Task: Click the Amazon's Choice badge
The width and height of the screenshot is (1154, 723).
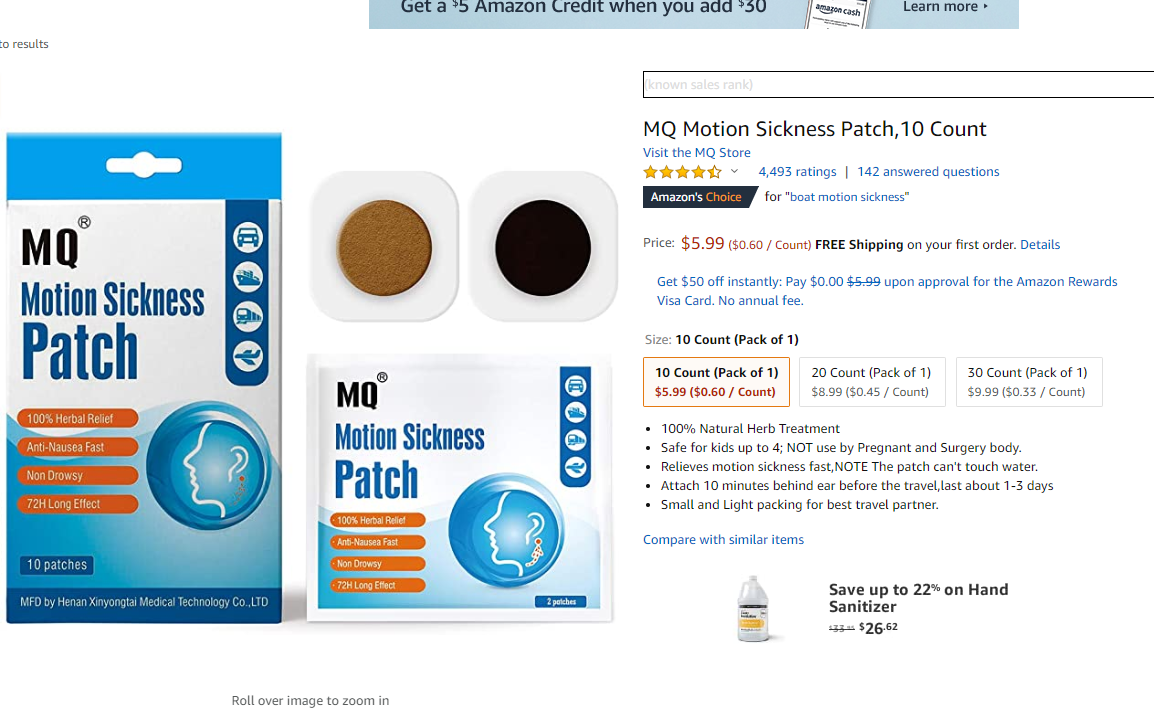Action: [x=699, y=197]
